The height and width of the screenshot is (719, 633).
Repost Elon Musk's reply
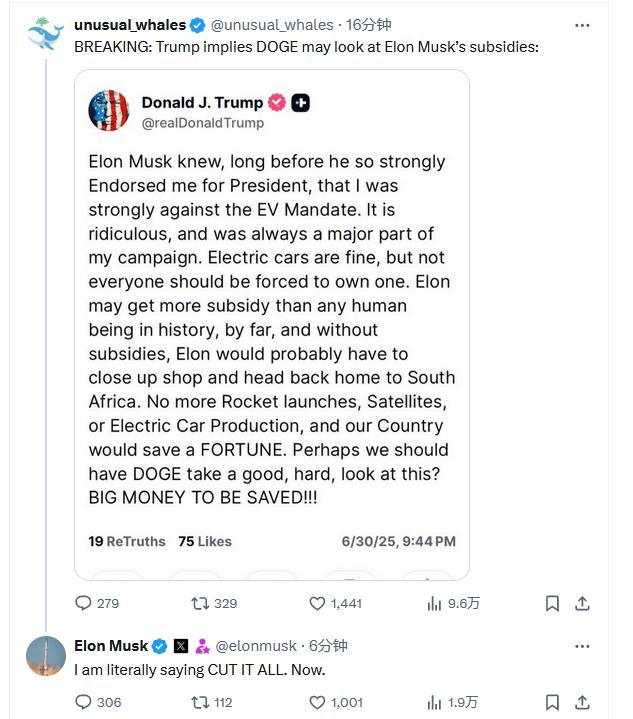click(x=200, y=702)
